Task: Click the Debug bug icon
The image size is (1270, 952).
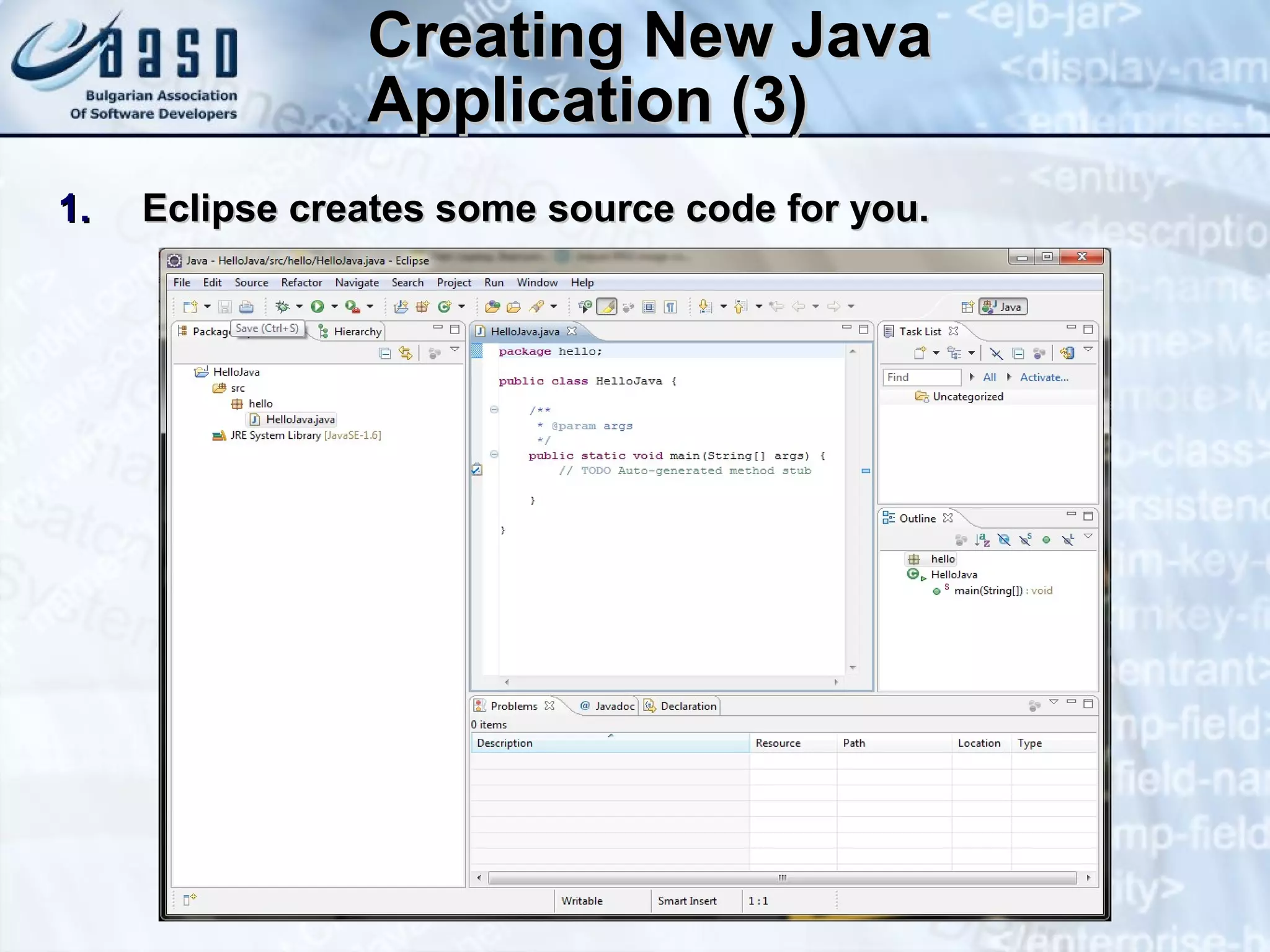Action: click(282, 306)
